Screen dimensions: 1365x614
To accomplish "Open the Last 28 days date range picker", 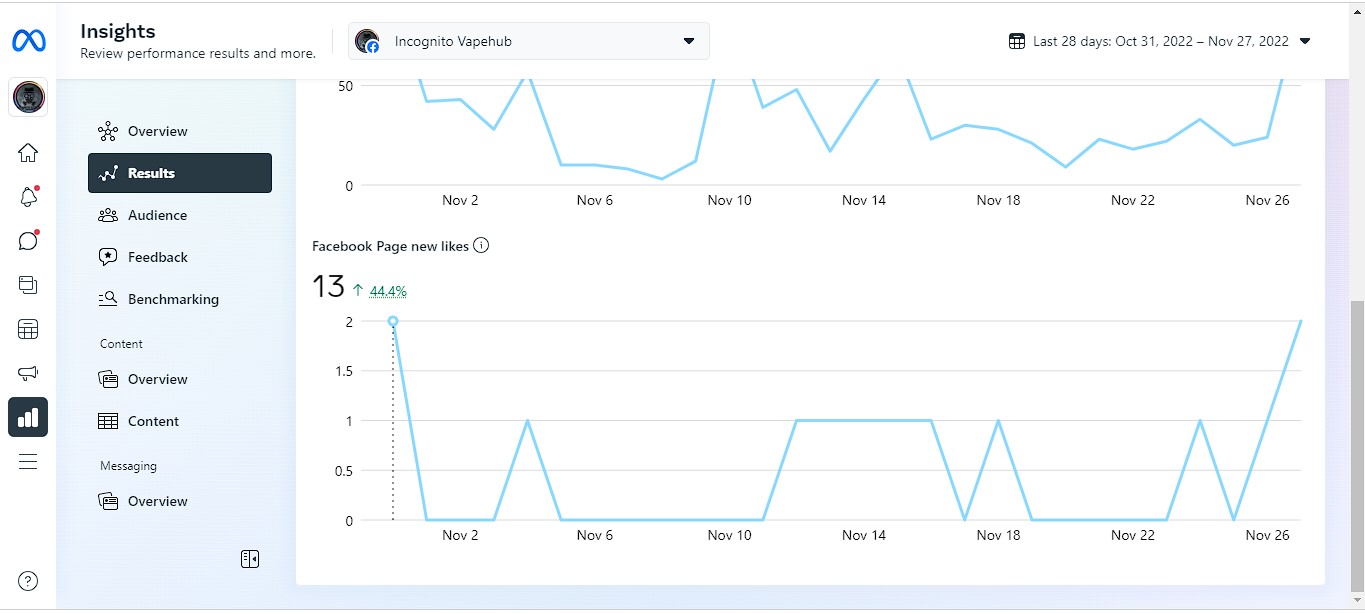I will coord(1160,41).
